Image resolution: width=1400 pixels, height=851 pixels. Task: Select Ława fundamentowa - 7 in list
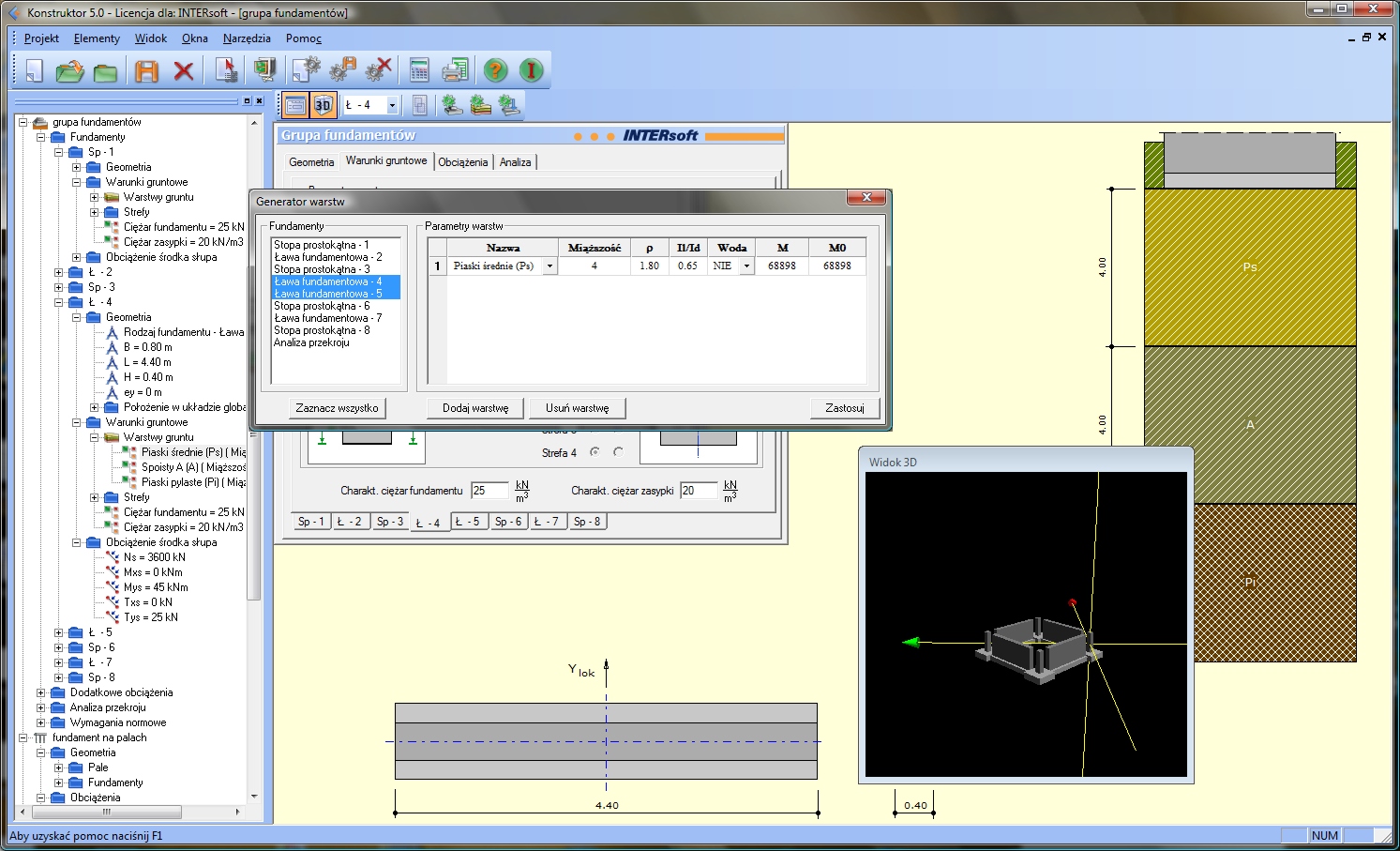[x=336, y=318]
